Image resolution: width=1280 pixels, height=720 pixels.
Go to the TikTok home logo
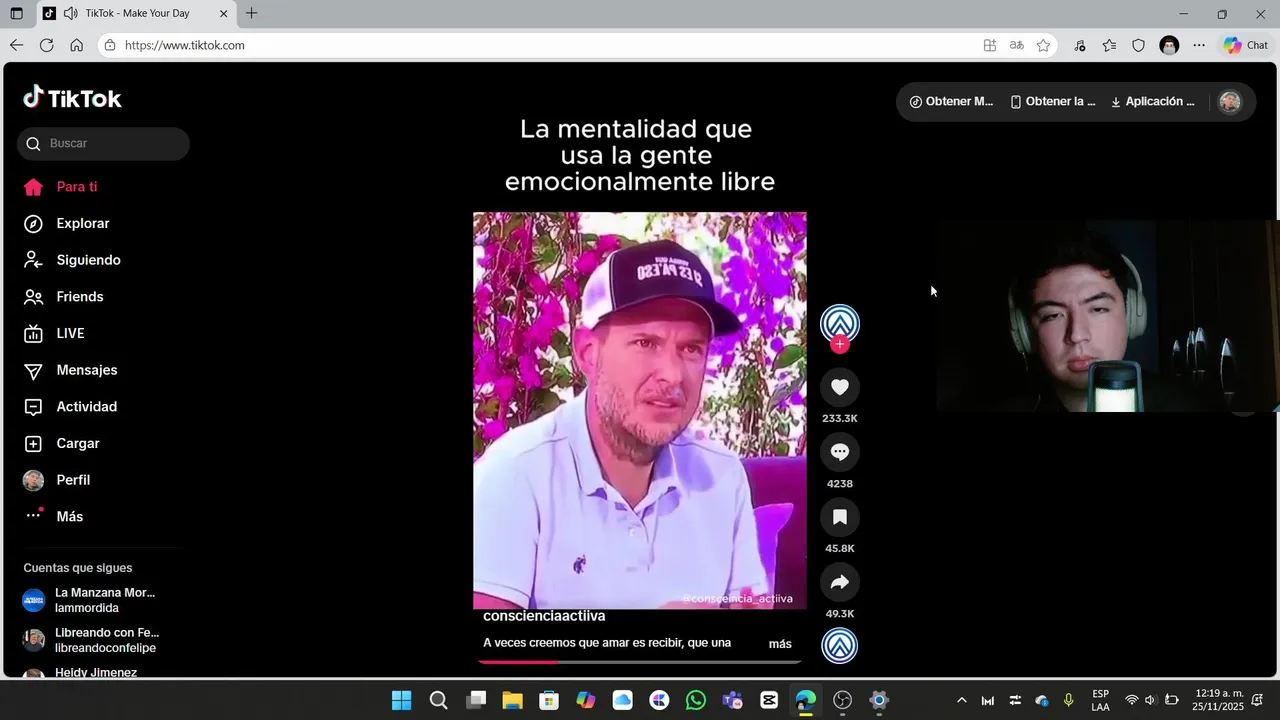coord(72,98)
